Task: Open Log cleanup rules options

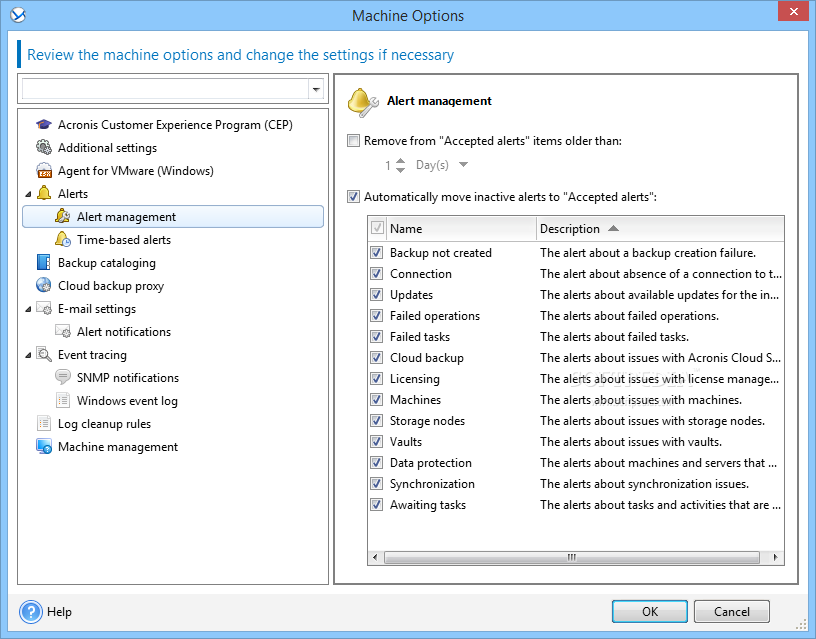Action: pos(104,424)
